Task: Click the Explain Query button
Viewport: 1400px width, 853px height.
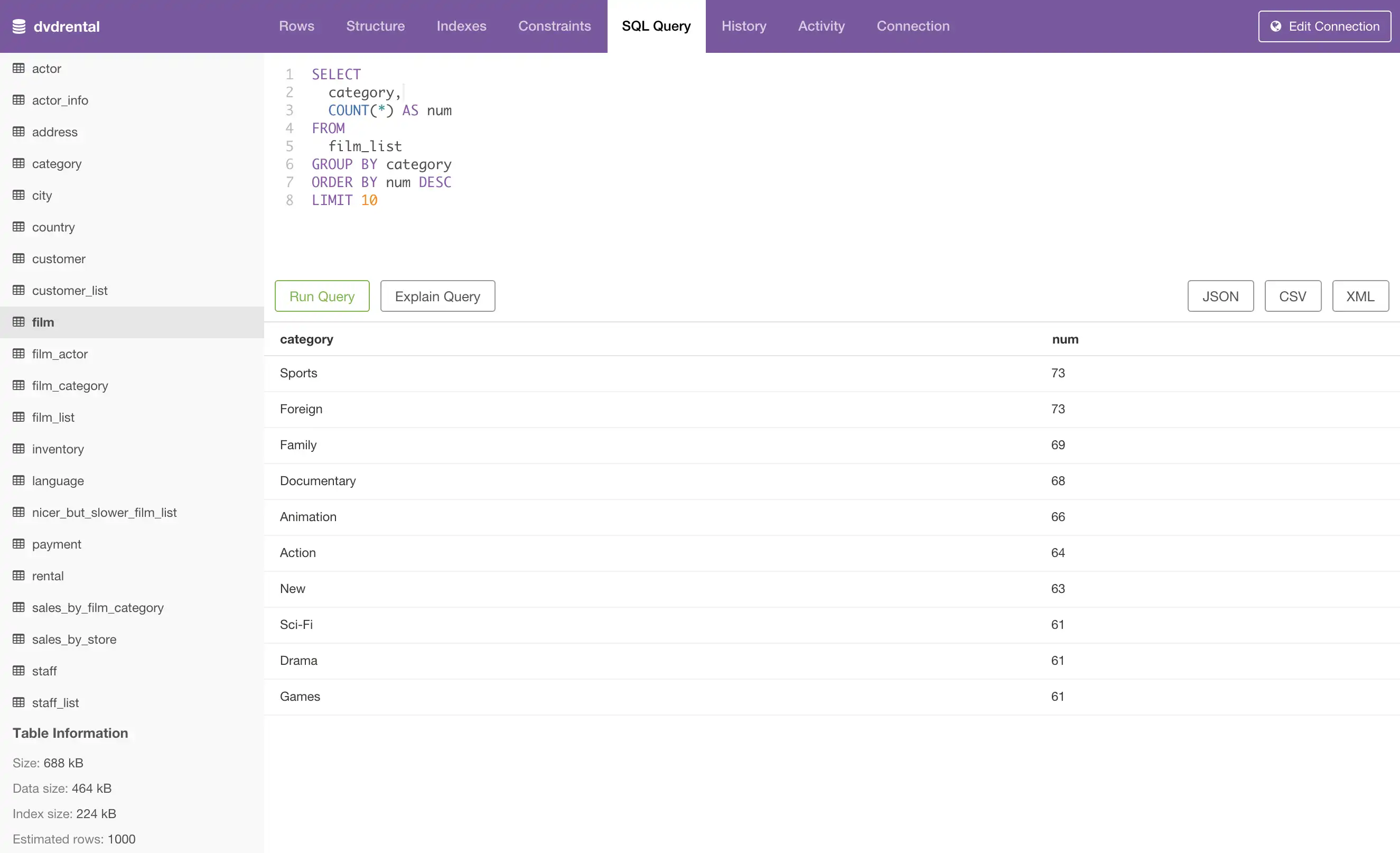Action: (437, 296)
